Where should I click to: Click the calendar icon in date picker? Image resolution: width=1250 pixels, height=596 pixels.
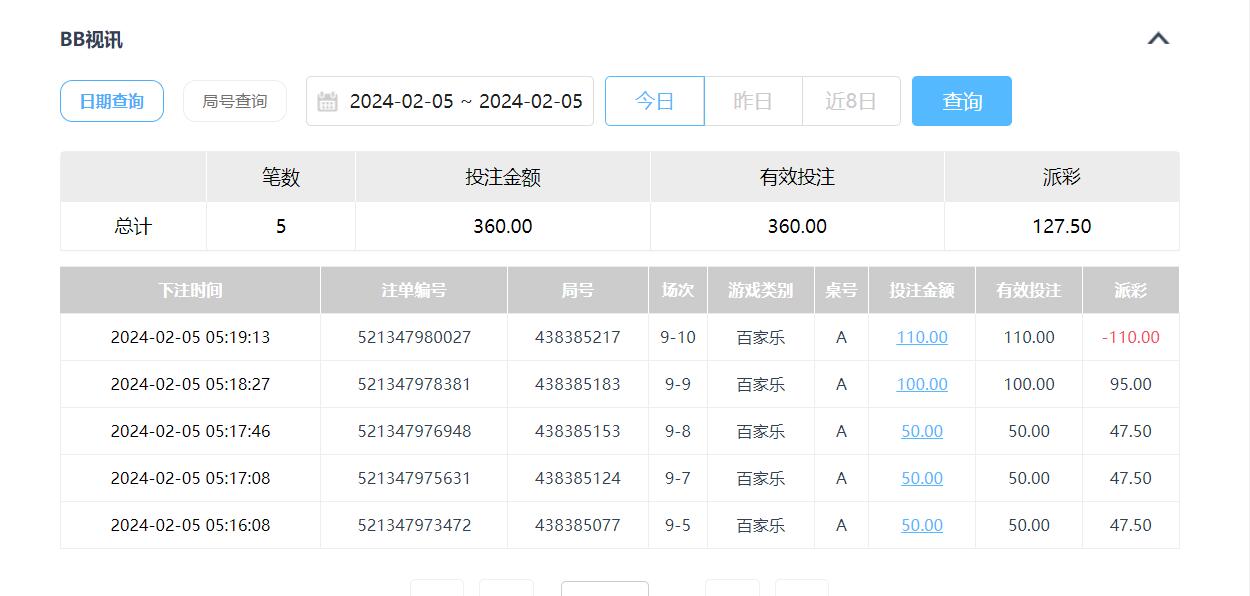pyautogui.click(x=327, y=102)
